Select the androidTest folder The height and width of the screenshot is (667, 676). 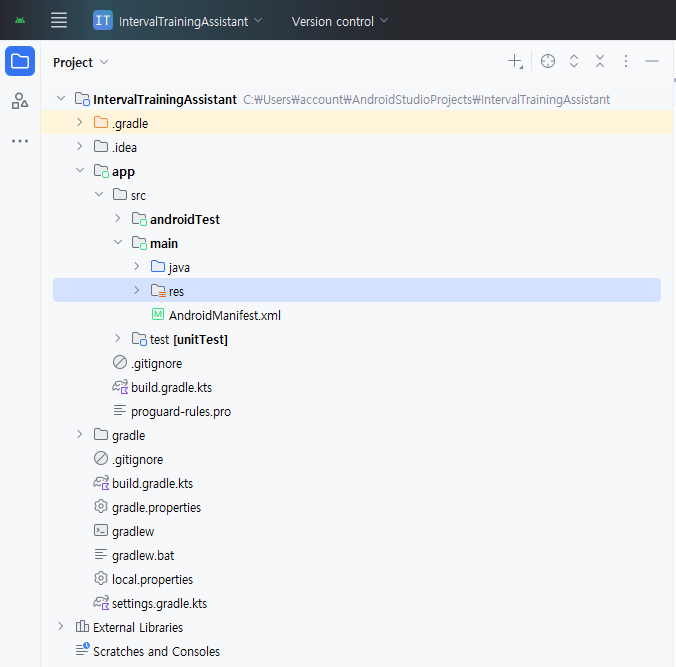[185, 219]
